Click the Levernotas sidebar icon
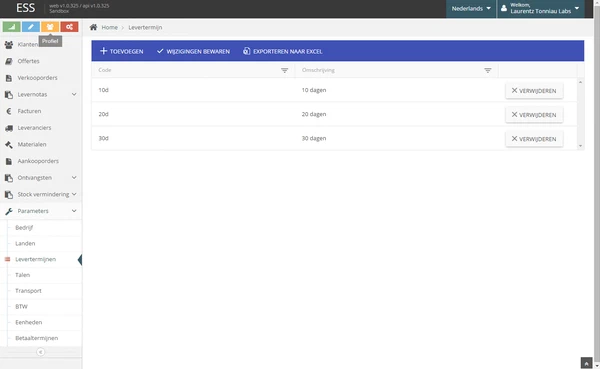 pyautogui.click(x=9, y=95)
